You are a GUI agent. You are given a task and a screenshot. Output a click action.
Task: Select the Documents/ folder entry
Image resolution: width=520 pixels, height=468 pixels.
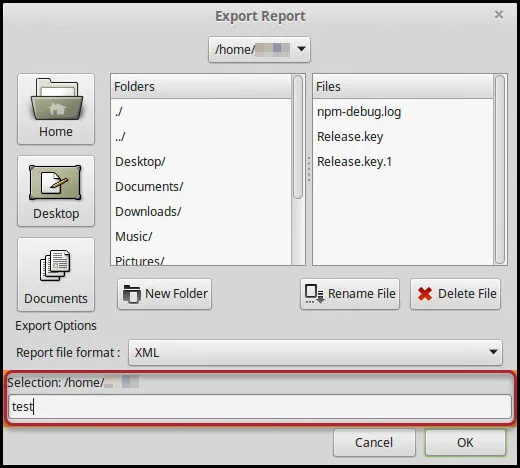tap(201, 187)
